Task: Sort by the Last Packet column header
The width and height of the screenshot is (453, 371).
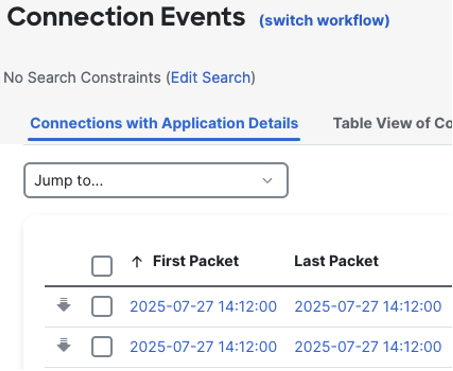Action: [336, 261]
